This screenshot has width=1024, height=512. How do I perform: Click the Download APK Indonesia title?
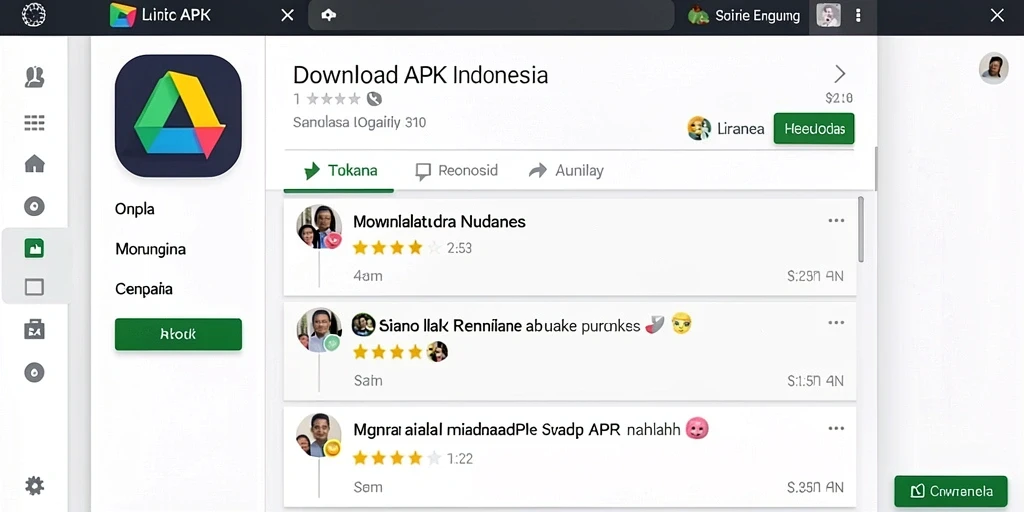coord(420,75)
